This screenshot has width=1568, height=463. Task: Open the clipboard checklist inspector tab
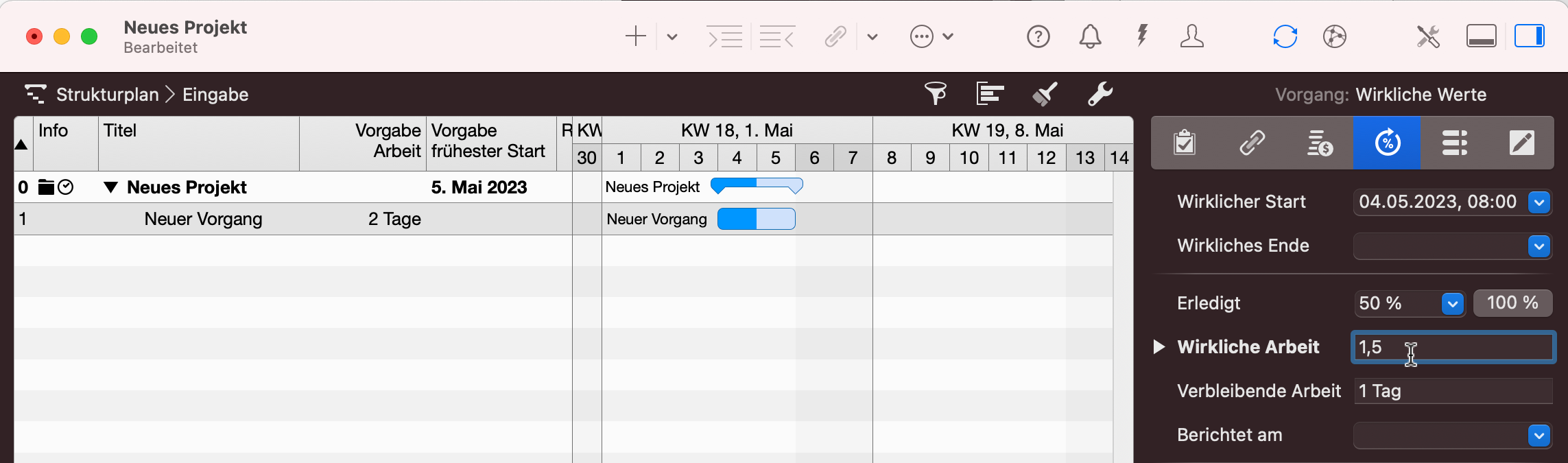[1185, 143]
